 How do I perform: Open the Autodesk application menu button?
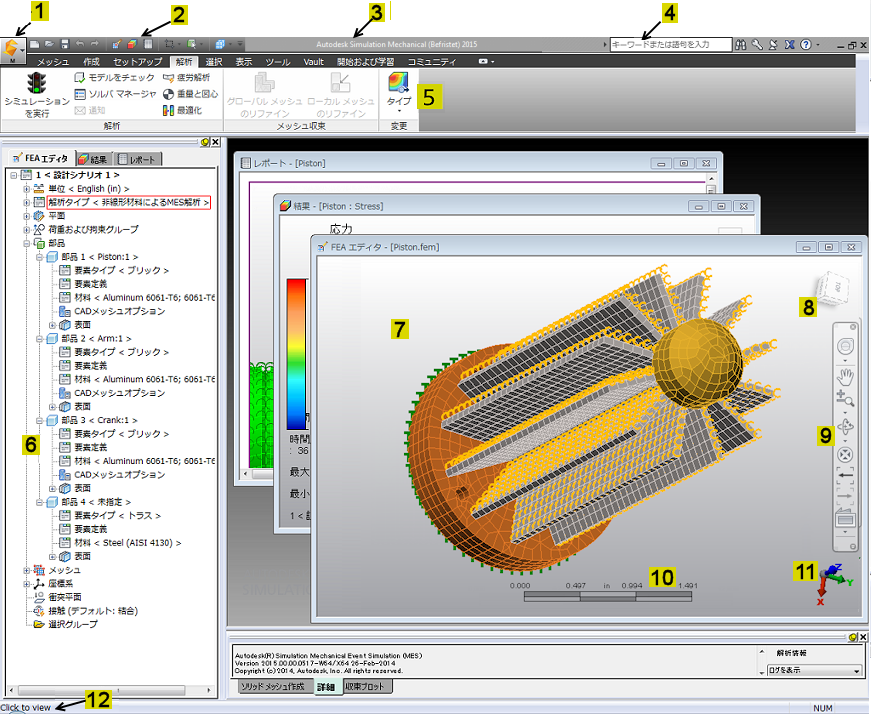point(13,51)
